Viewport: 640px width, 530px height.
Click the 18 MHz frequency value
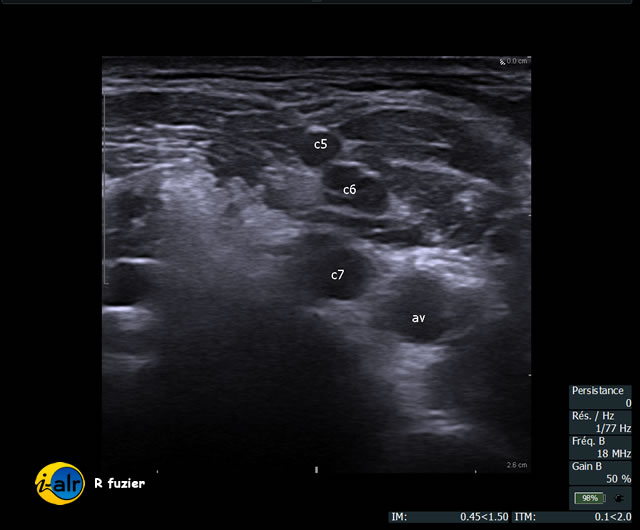pyautogui.click(x=610, y=453)
